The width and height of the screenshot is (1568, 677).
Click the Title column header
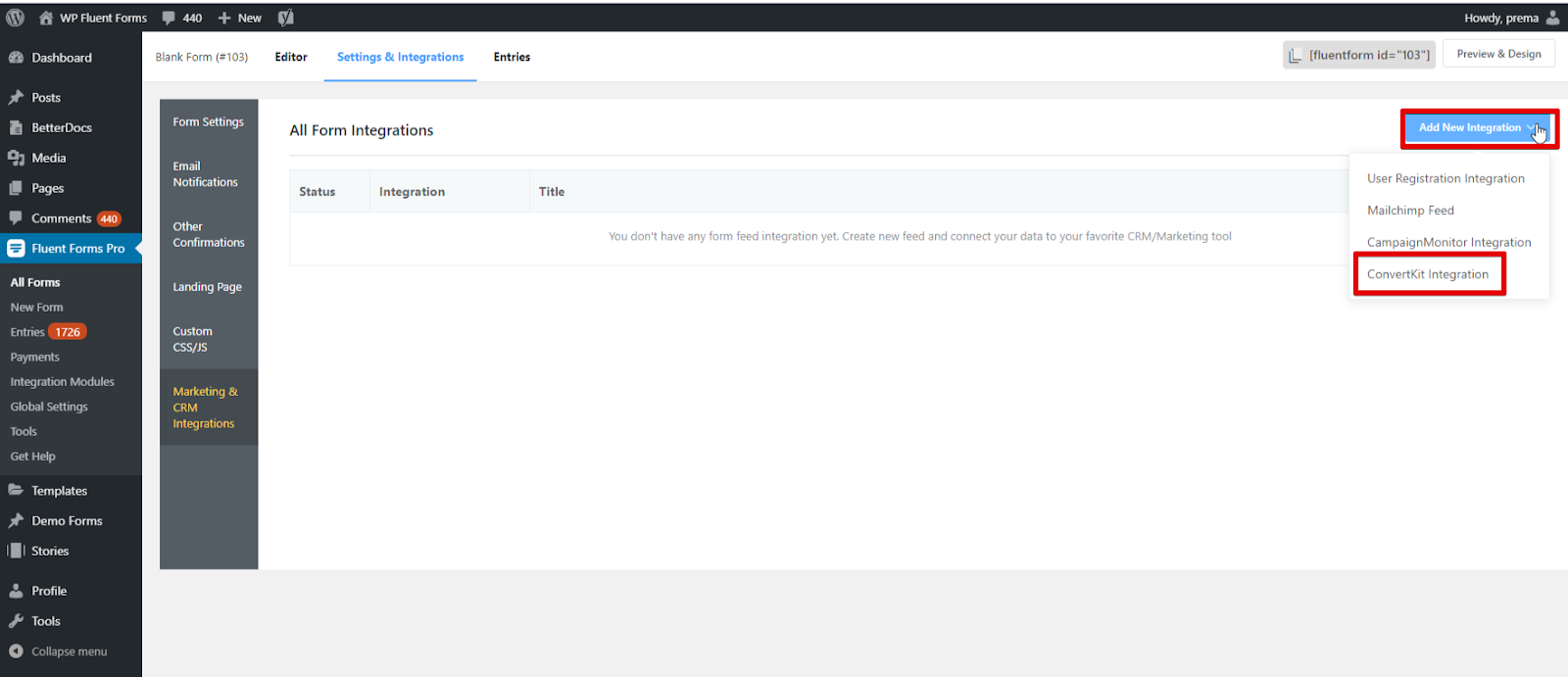point(552,192)
